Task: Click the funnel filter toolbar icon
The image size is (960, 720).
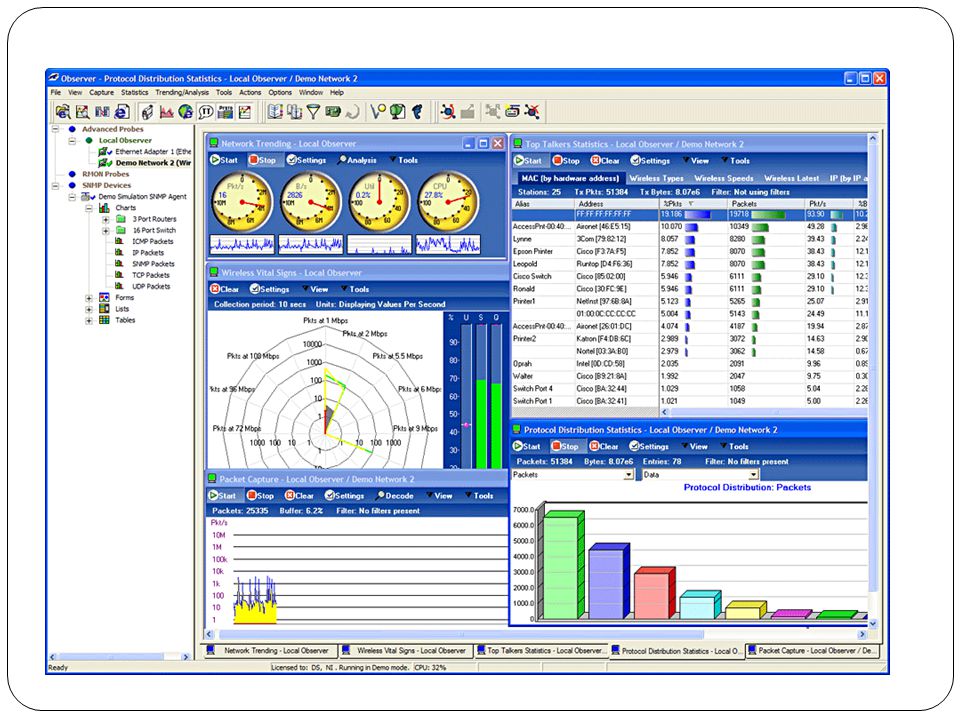Action: [x=313, y=111]
